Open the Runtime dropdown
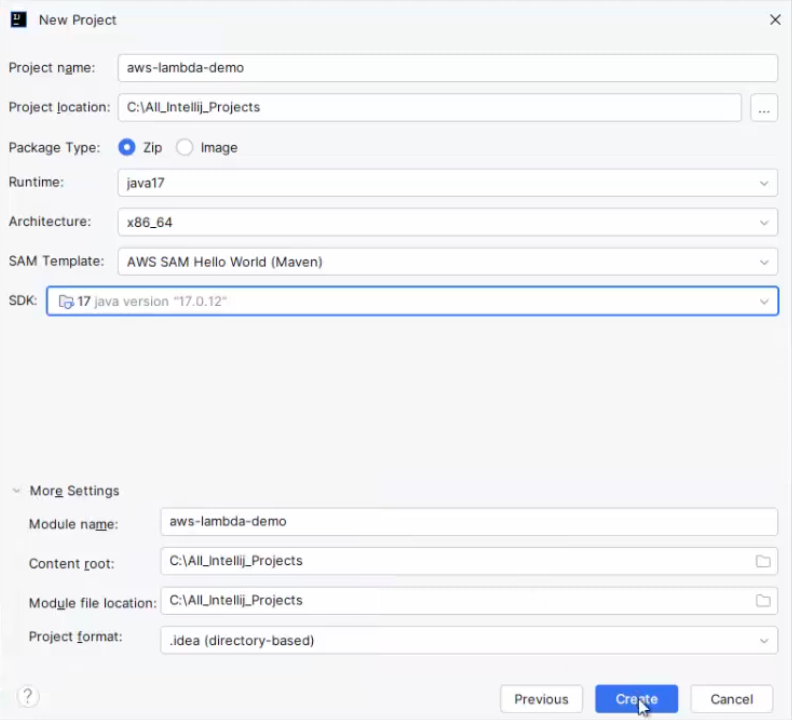The height and width of the screenshot is (720, 792). point(448,183)
